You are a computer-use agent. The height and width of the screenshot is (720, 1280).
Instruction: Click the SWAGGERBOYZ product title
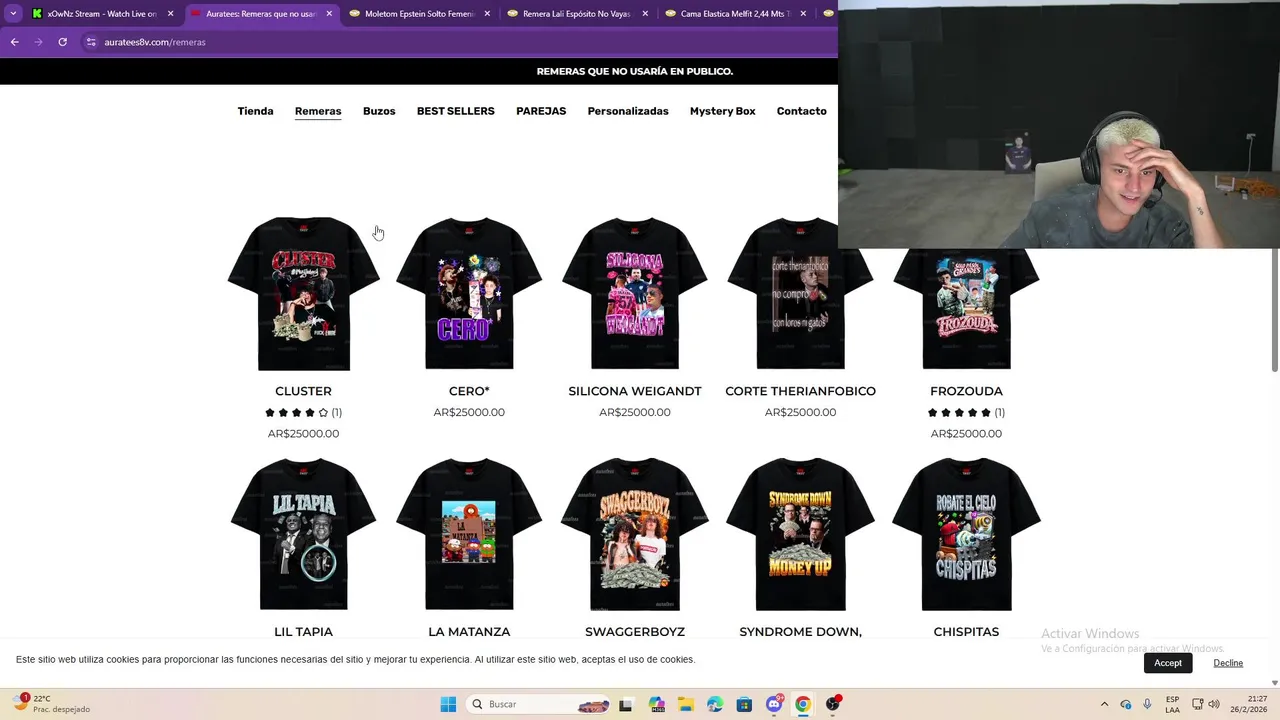pos(635,632)
